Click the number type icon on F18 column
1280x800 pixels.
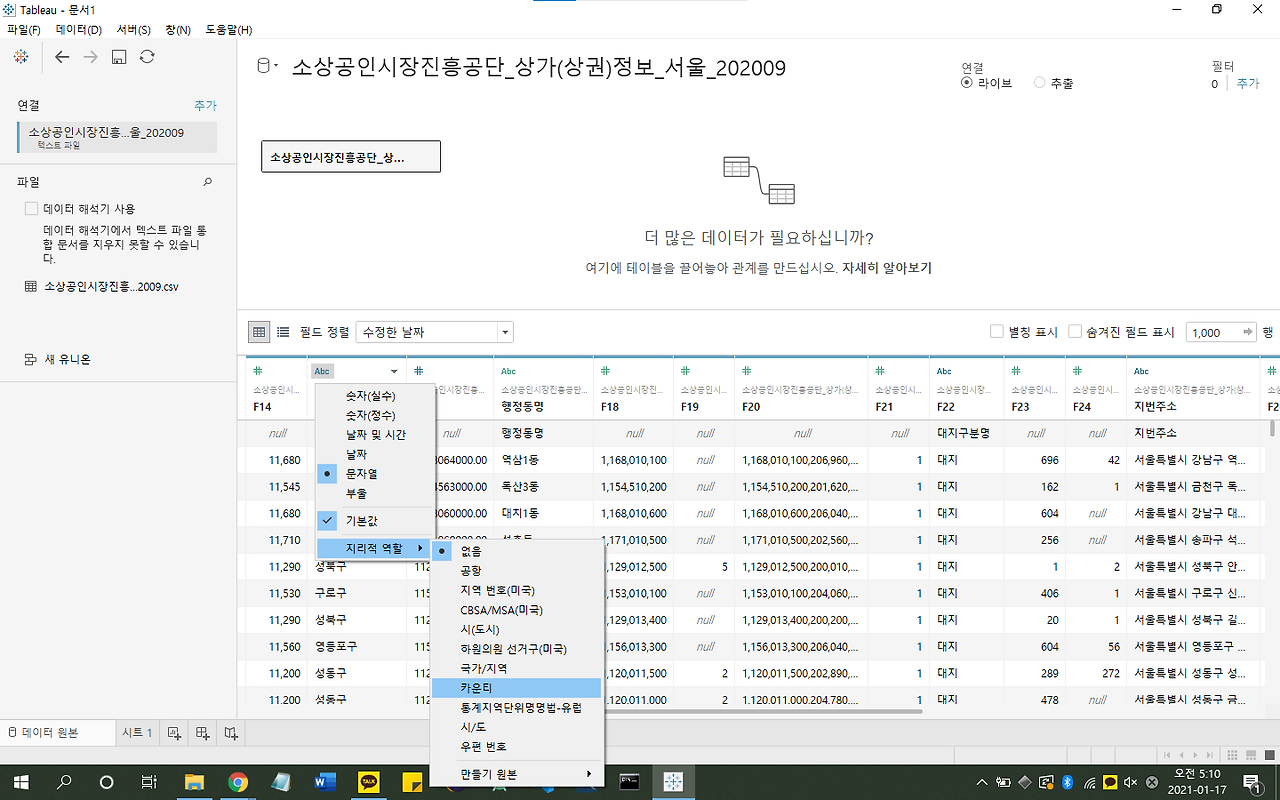[605, 371]
